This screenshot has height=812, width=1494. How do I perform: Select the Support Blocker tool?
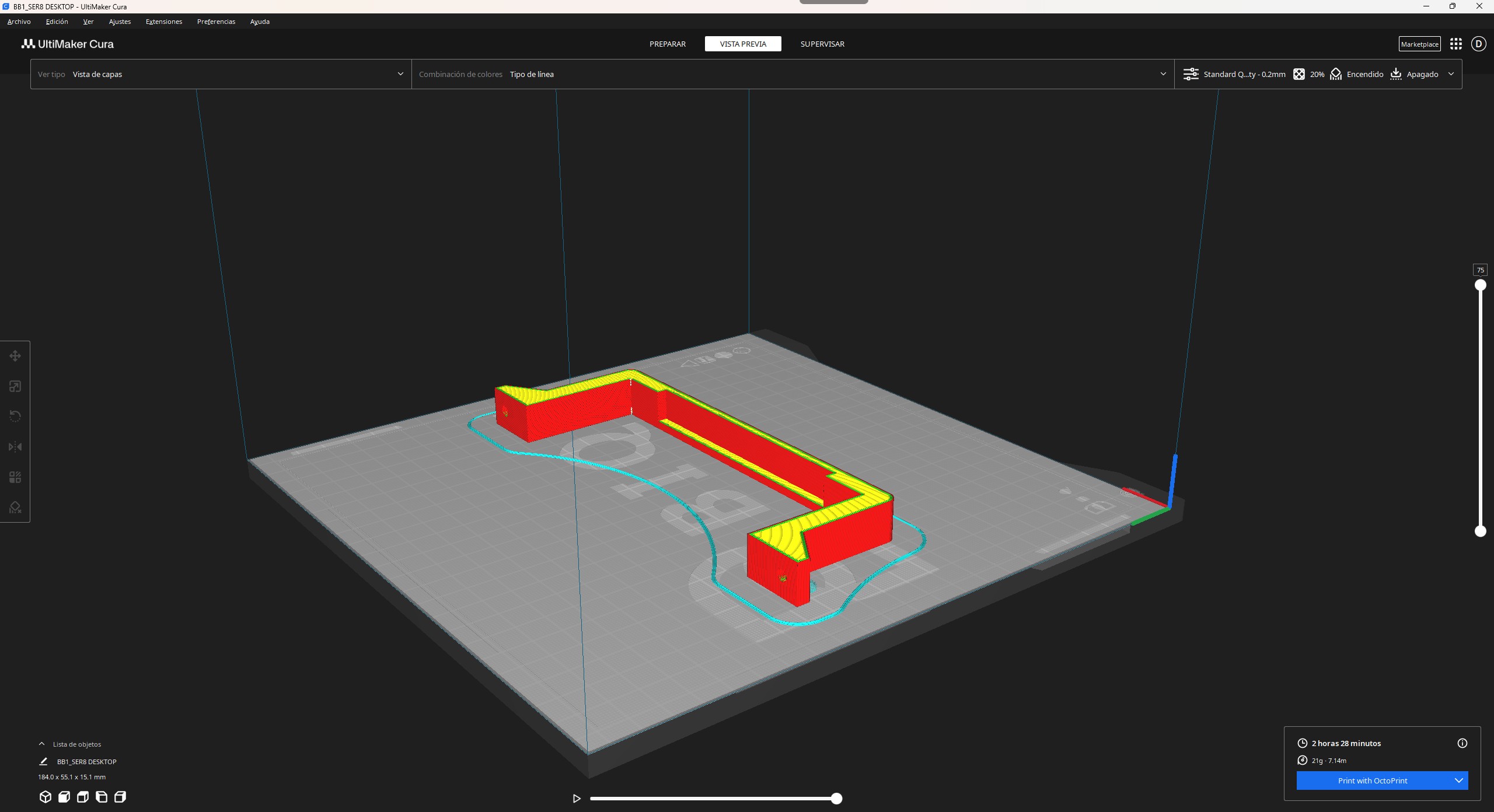[15, 508]
